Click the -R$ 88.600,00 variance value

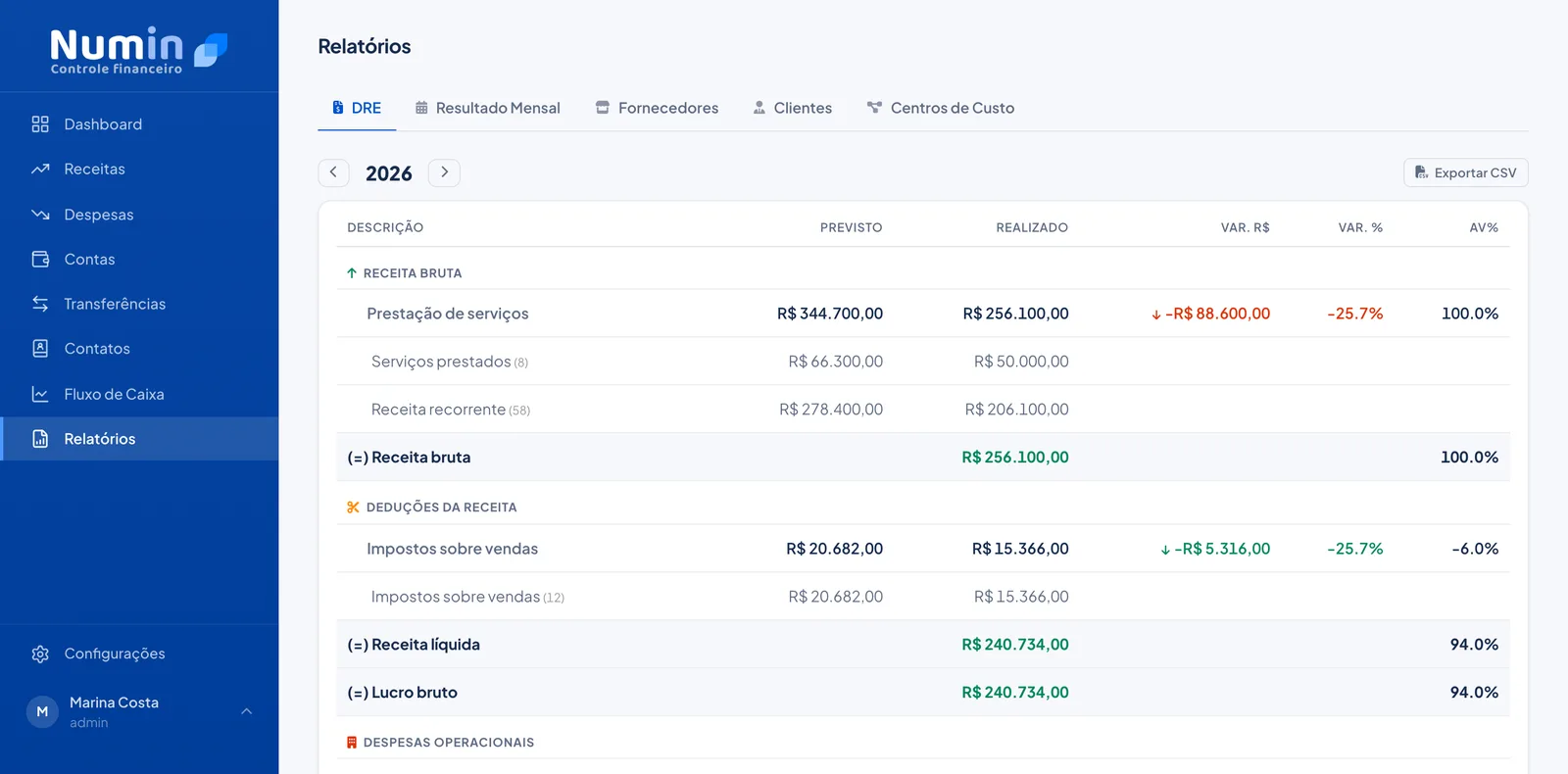coord(1211,314)
